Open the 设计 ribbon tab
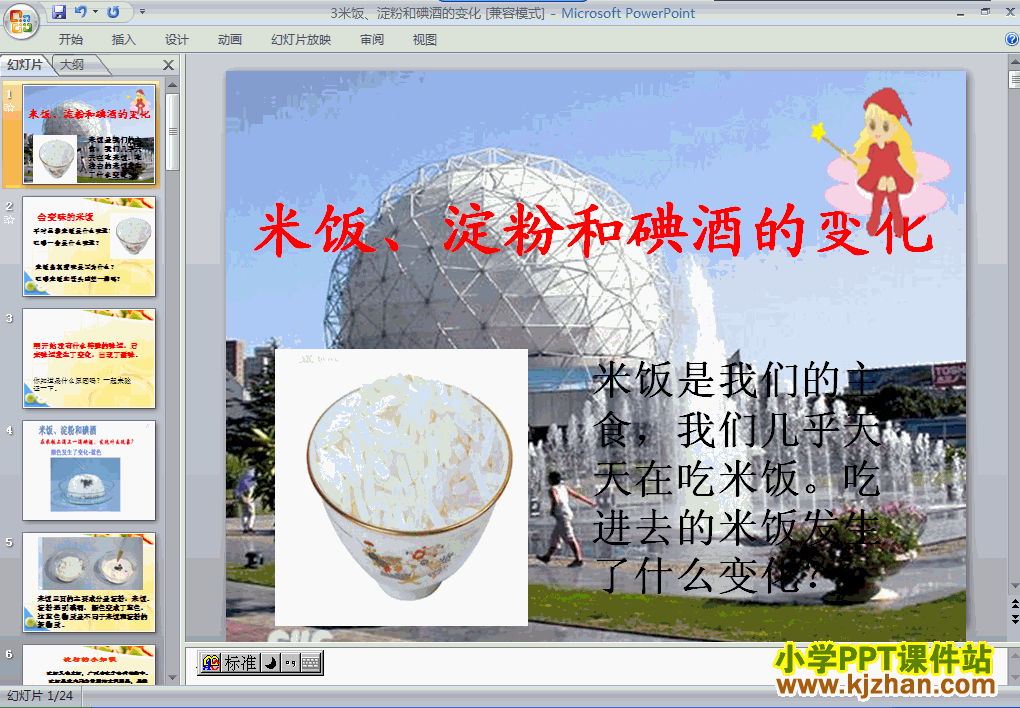The height and width of the screenshot is (708, 1020). click(x=176, y=40)
